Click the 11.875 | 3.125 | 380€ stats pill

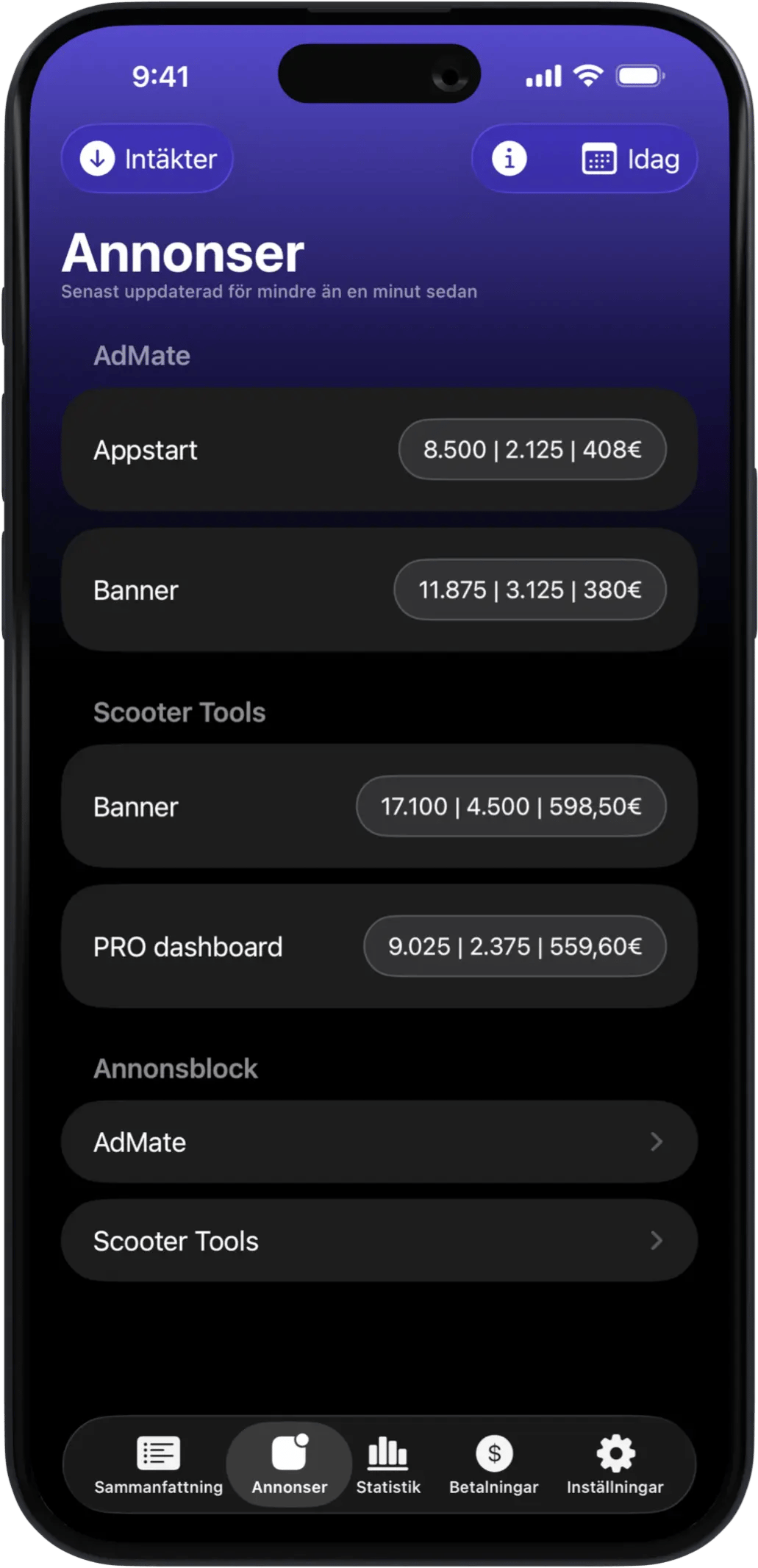pos(530,590)
